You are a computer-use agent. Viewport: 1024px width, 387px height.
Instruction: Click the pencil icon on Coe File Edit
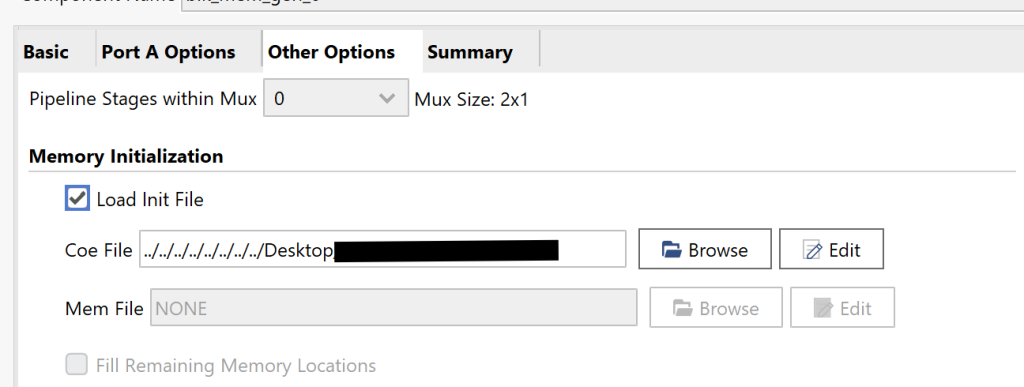[814, 250]
